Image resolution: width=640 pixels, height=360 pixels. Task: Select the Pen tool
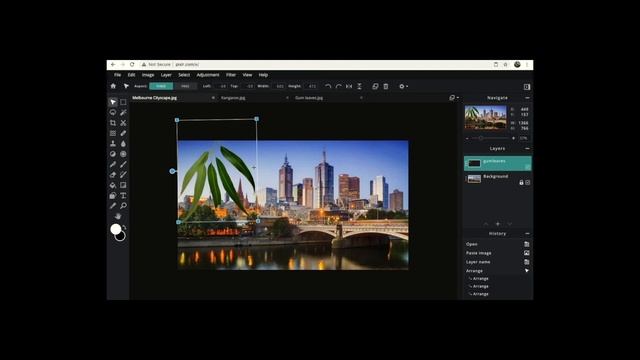tap(113, 164)
